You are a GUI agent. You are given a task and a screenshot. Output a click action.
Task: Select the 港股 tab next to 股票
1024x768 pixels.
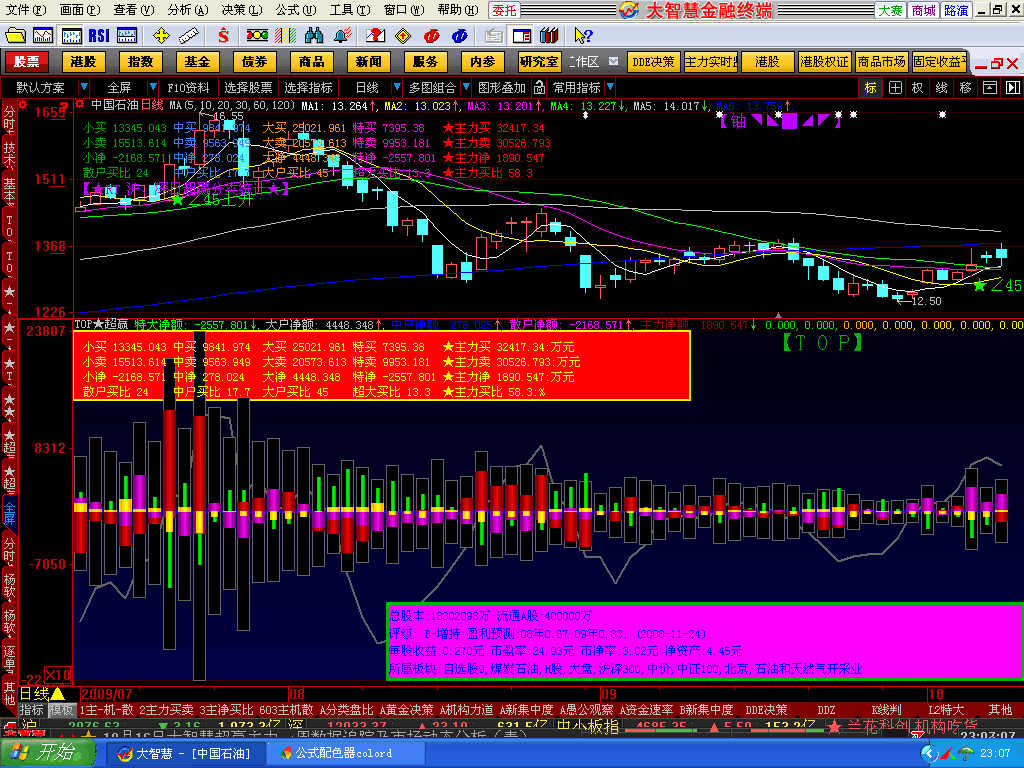pos(84,61)
